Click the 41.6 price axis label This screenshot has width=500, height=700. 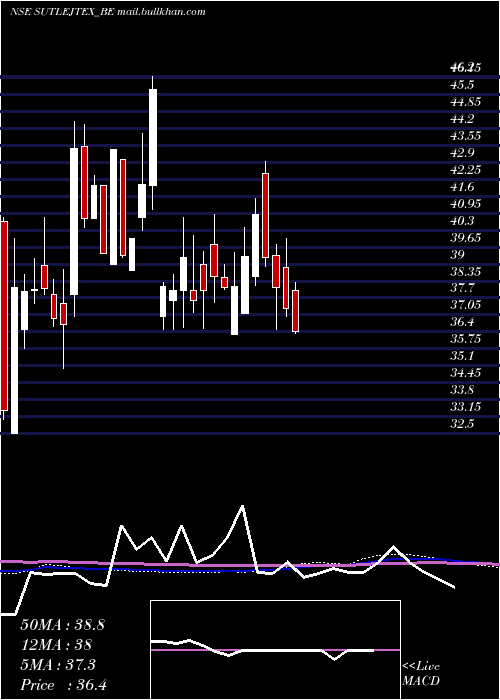click(462, 187)
